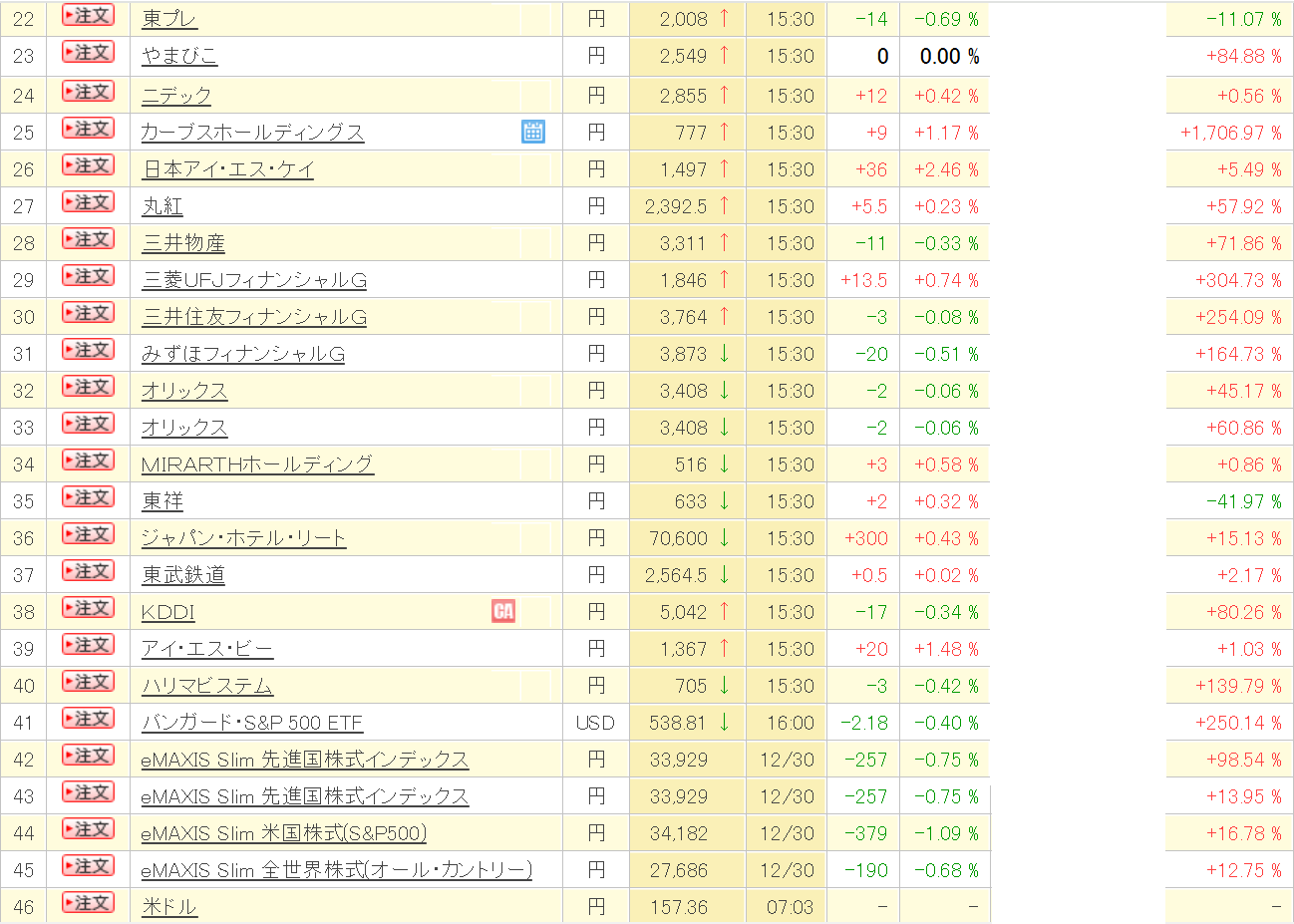Open the 米ドル currency link

pos(169,907)
